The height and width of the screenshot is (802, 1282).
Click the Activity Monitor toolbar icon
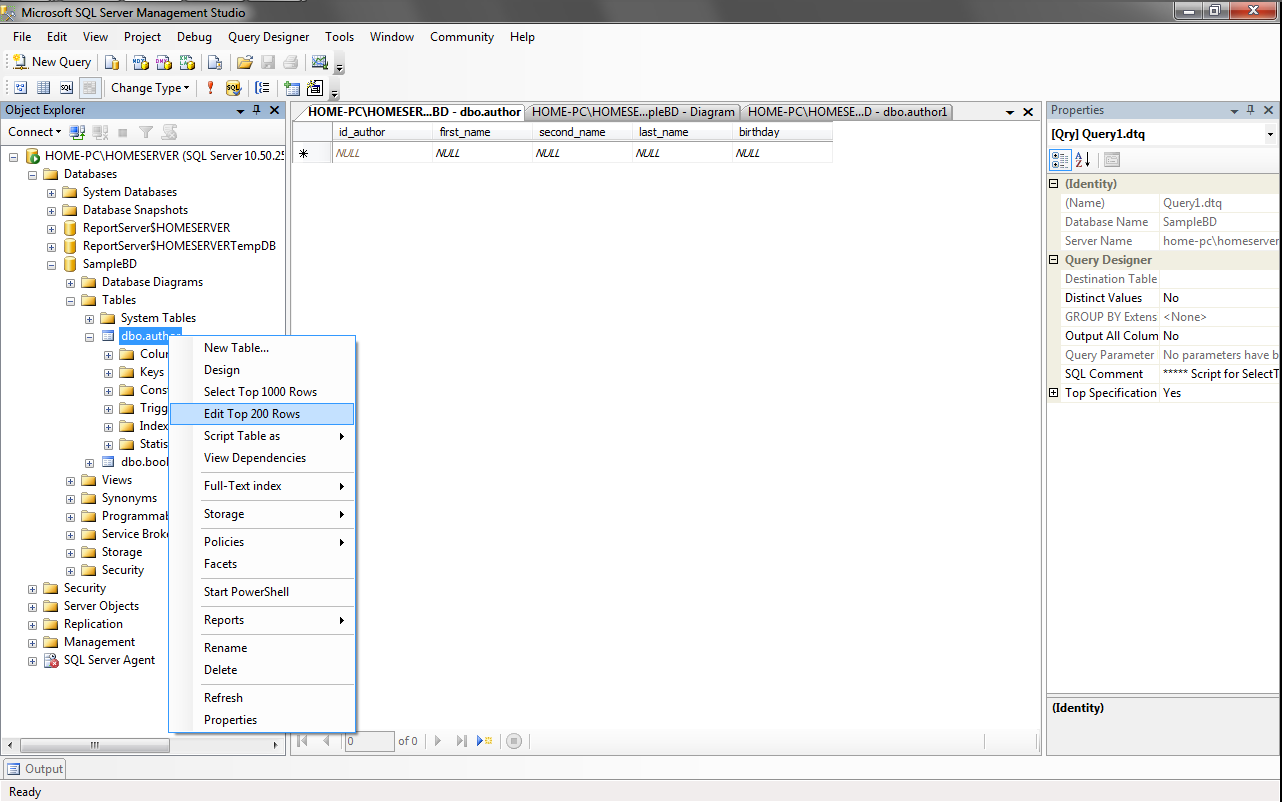click(320, 62)
